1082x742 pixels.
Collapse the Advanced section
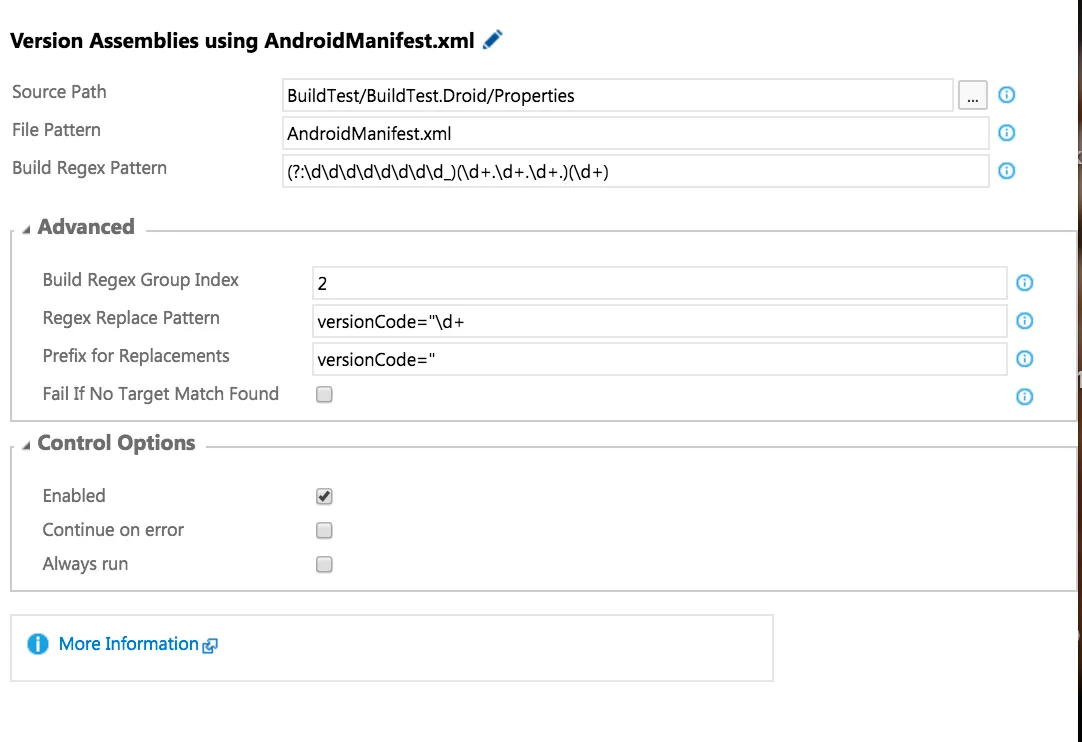tap(27, 228)
